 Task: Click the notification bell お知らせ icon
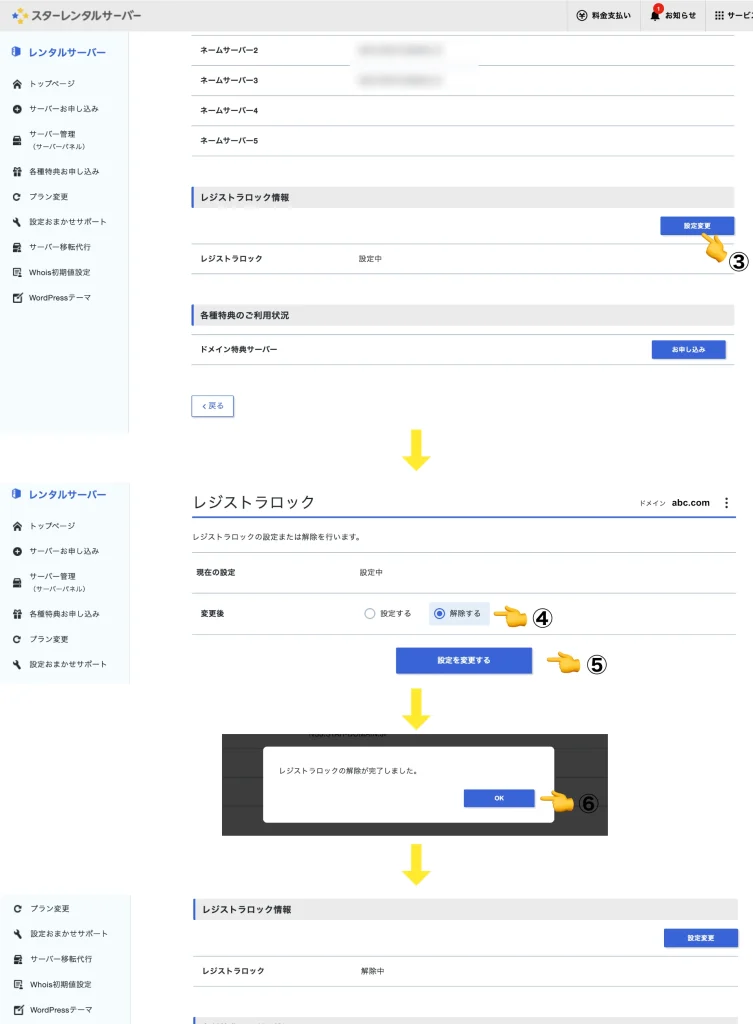click(x=657, y=16)
